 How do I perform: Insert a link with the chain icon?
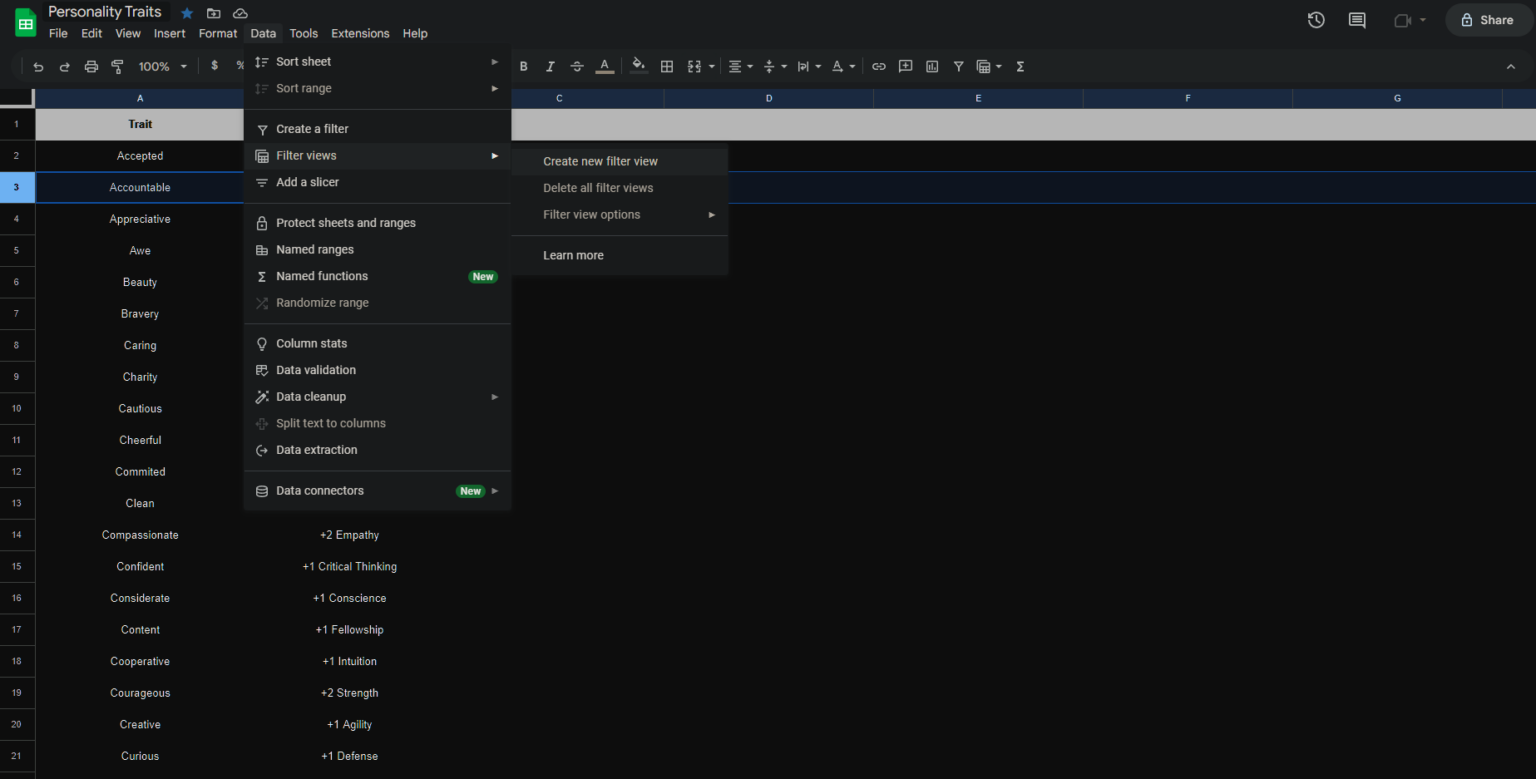point(879,67)
